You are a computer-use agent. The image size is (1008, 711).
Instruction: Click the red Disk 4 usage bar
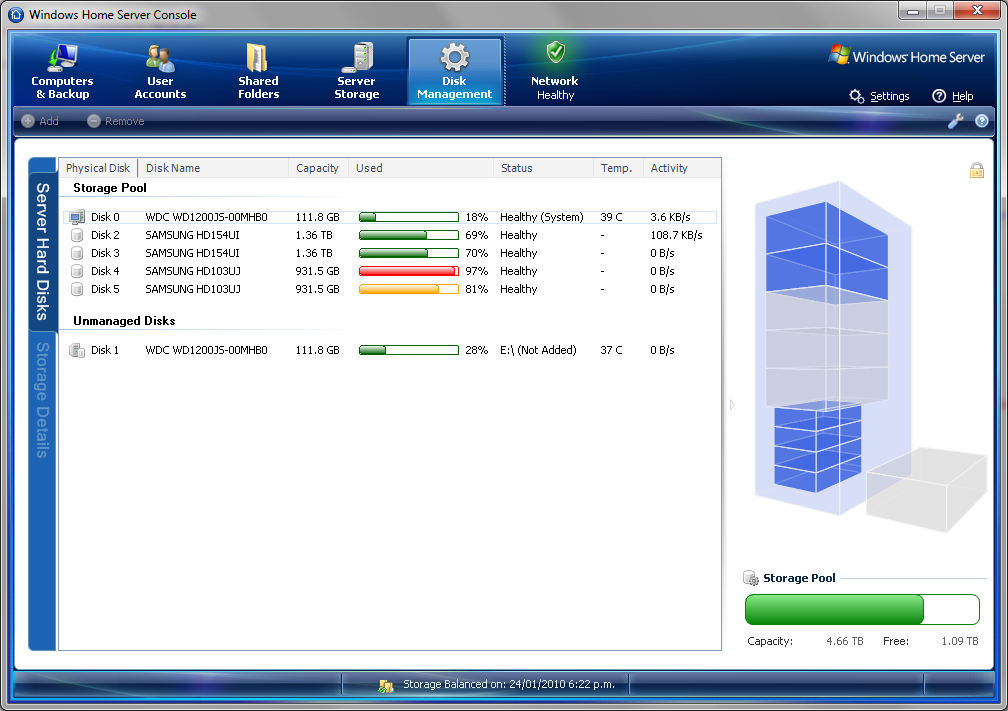coord(409,271)
